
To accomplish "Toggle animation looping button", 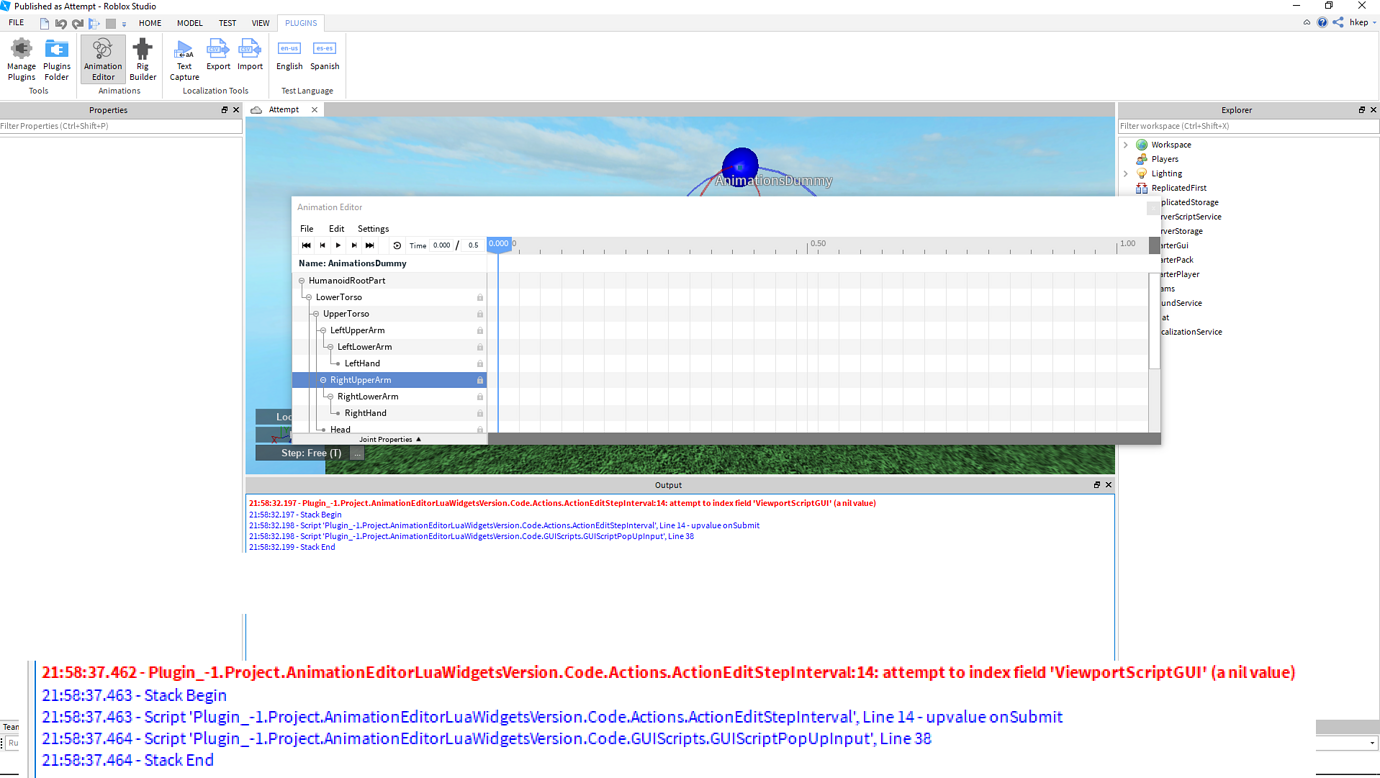I will point(397,245).
